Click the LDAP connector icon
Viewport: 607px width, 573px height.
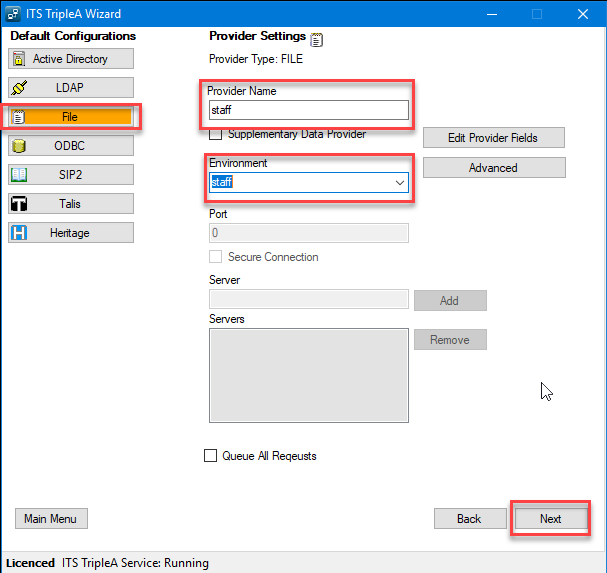18,88
